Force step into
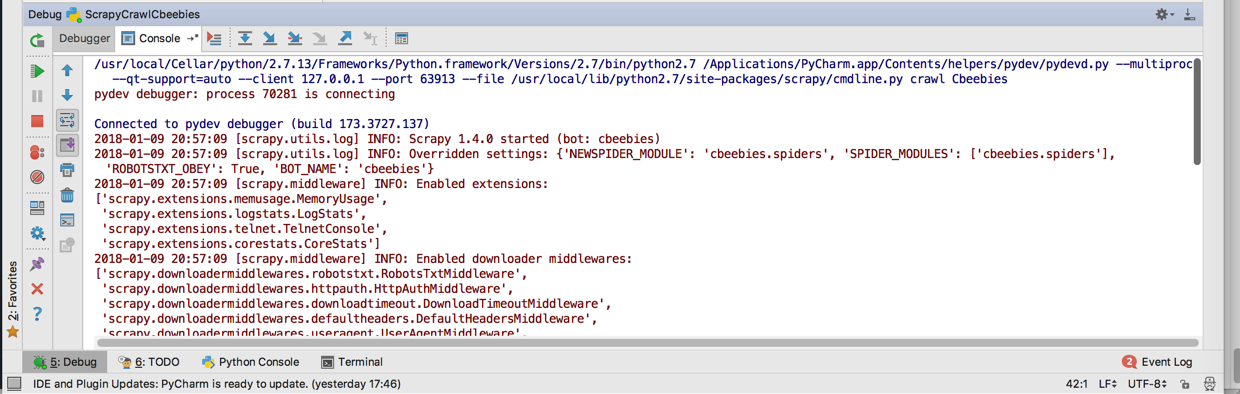The height and width of the screenshot is (394, 1240). coord(320,39)
